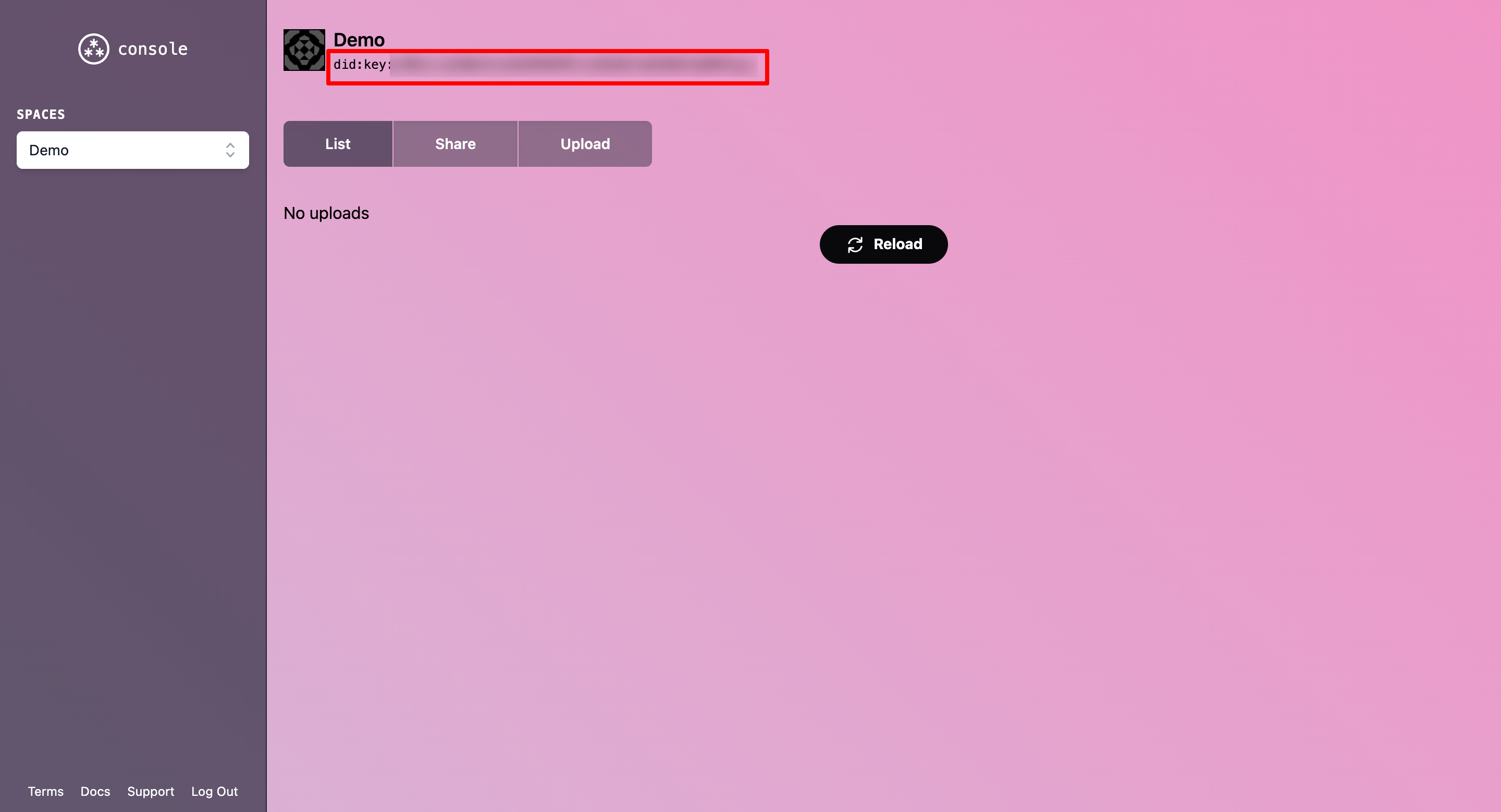
Task: Click the "Demo" text inside the spaces selector
Action: (x=49, y=150)
